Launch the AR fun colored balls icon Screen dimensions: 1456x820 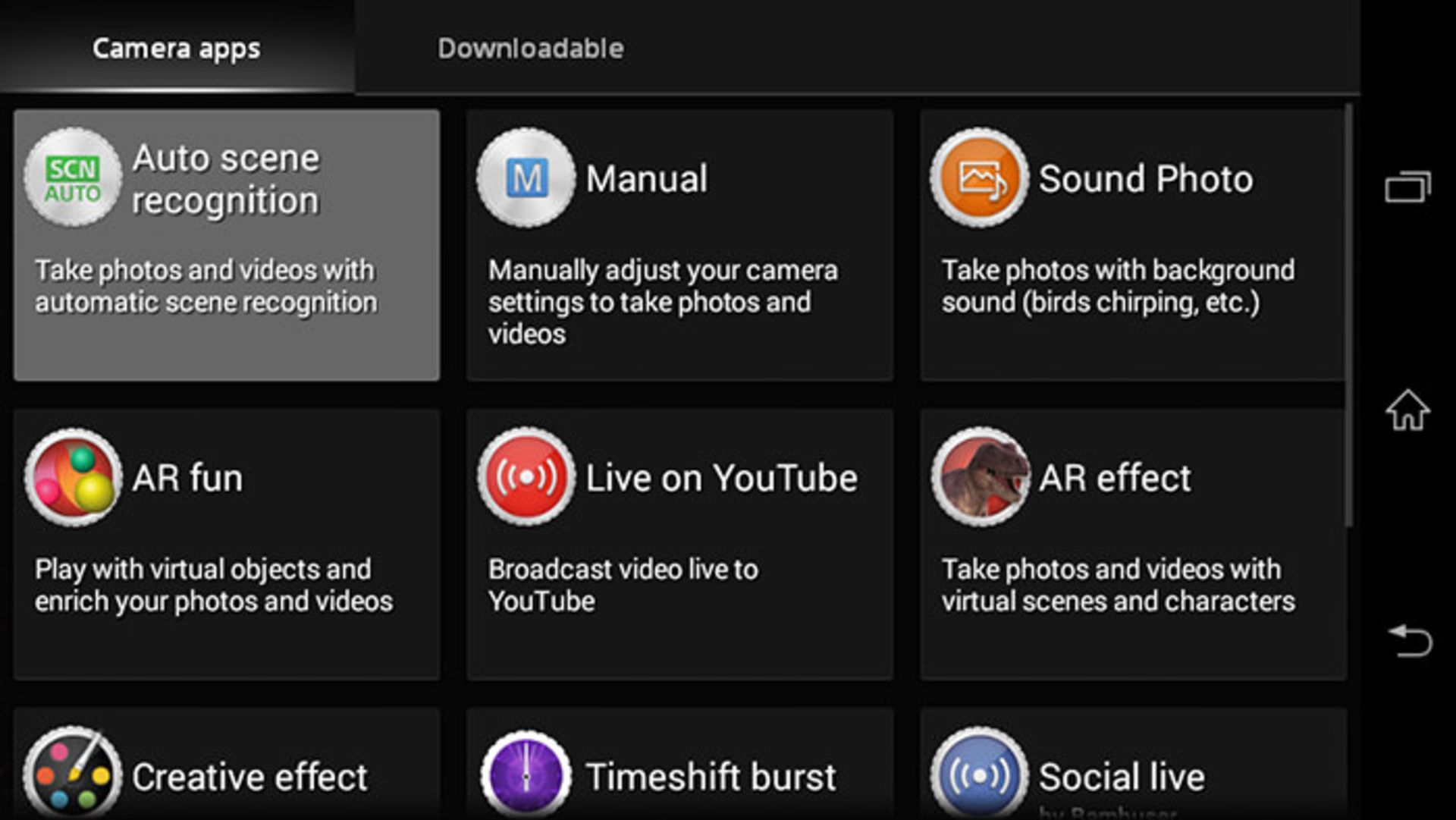73,477
